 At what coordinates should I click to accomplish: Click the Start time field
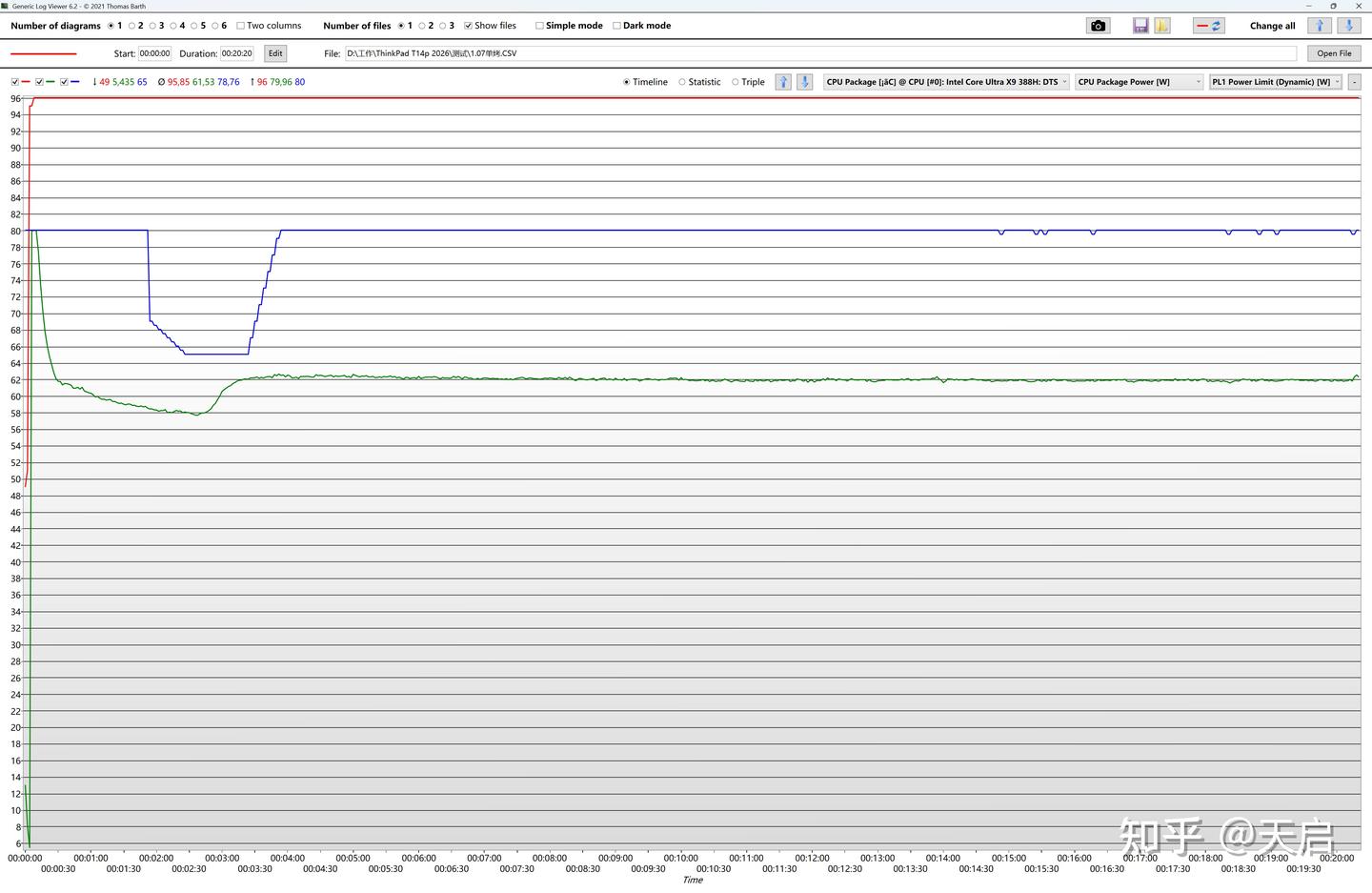(155, 53)
